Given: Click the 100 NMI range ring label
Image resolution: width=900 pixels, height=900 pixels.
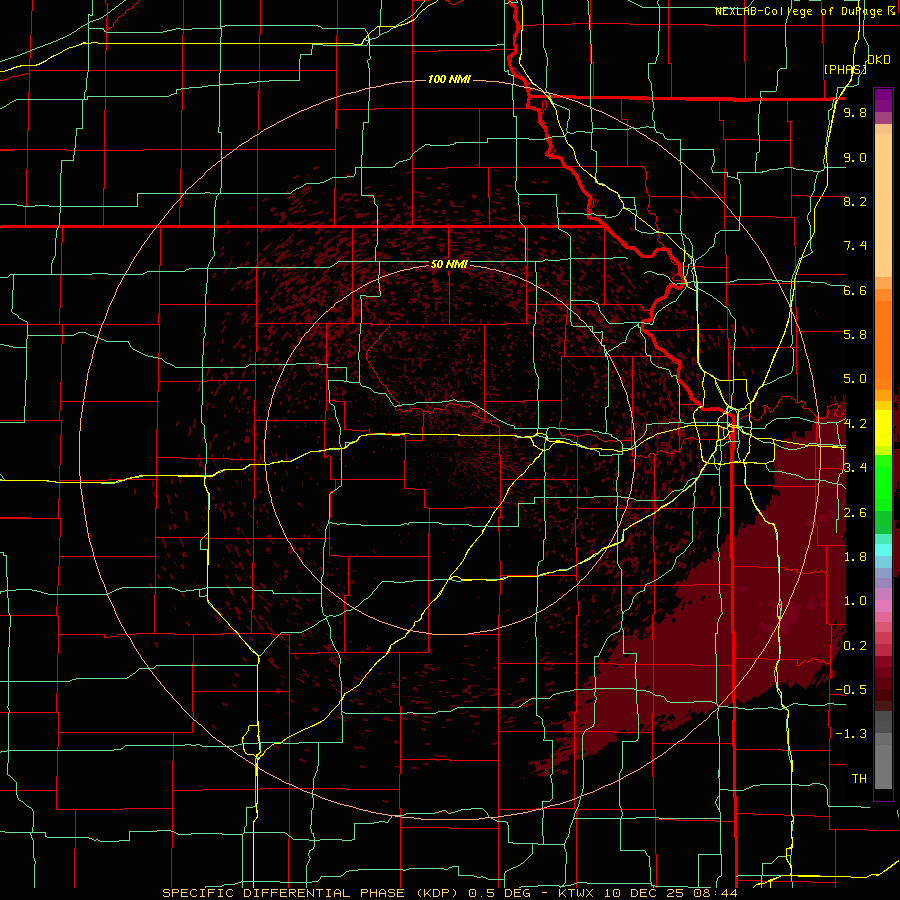Looking at the screenshot, I should coord(449,79).
